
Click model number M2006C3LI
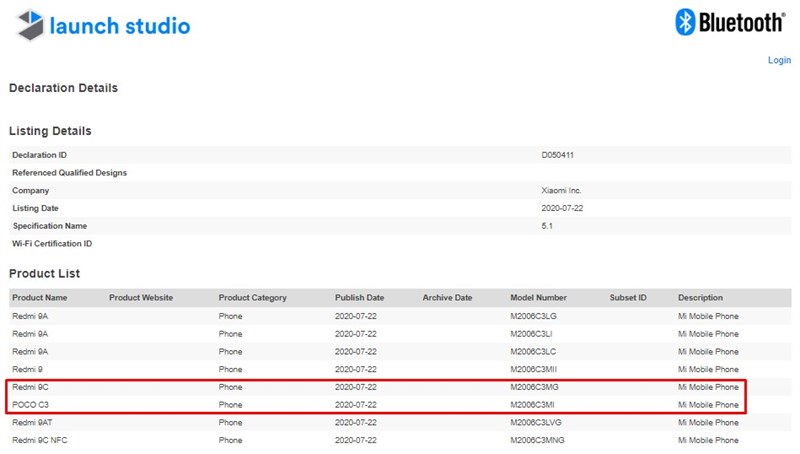click(x=531, y=334)
